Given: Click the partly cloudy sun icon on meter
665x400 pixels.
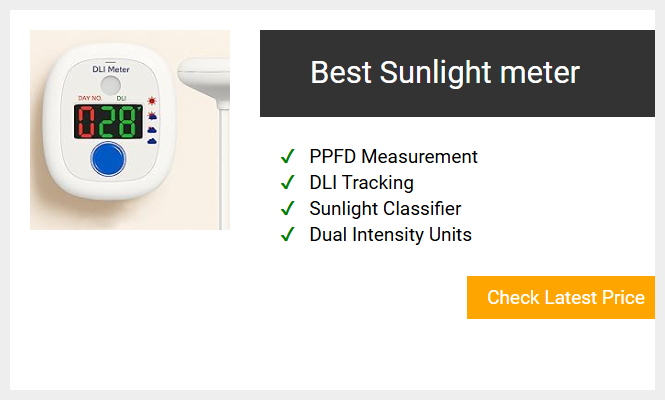Looking at the screenshot, I should [x=152, y=116].
